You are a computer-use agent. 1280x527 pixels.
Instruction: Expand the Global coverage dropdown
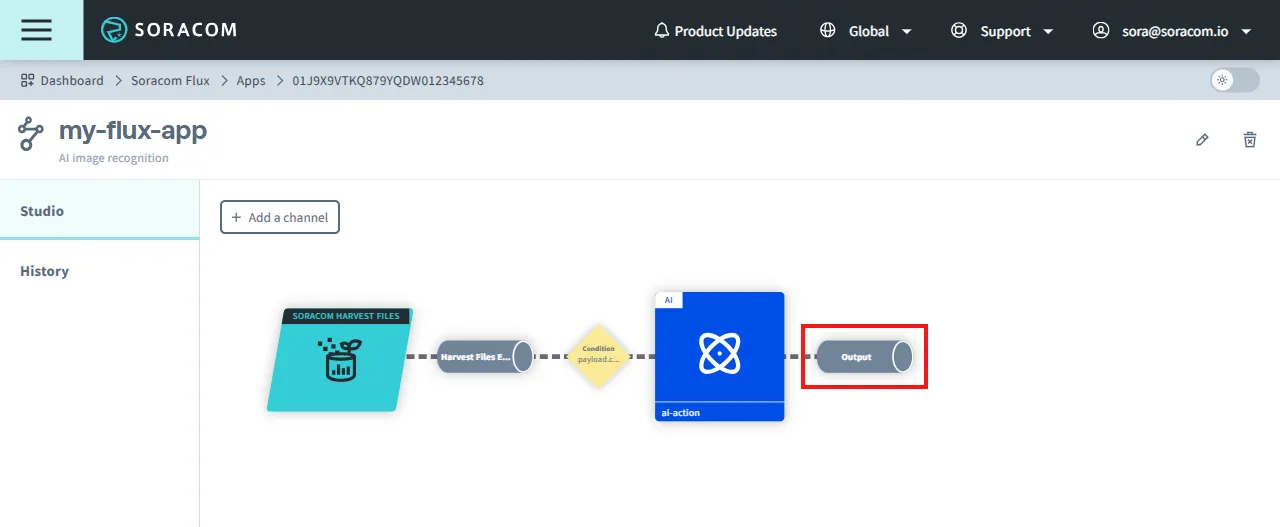866,31
